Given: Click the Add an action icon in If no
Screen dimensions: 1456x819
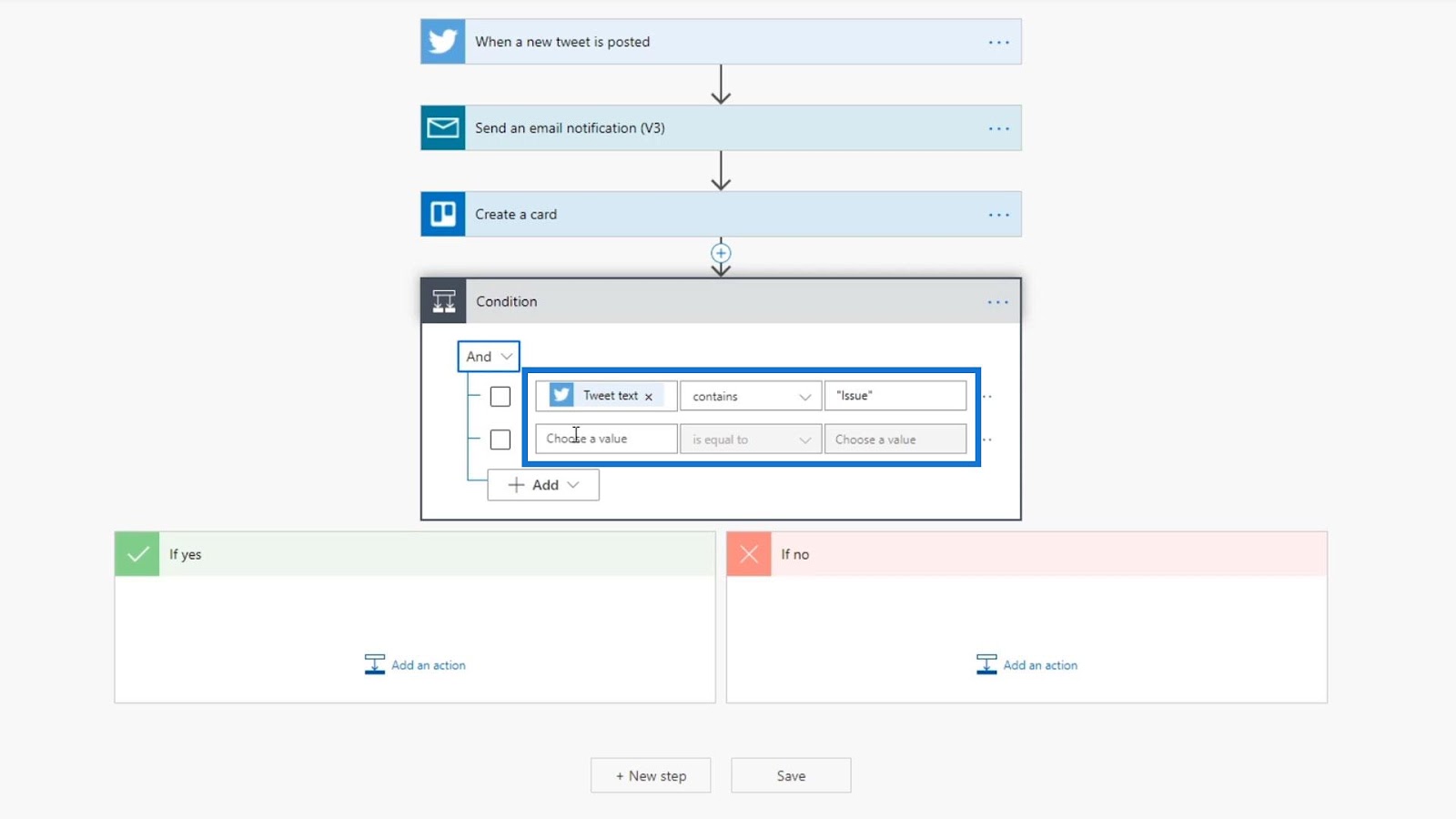Looking at the screenshot, I should [986, 664].
